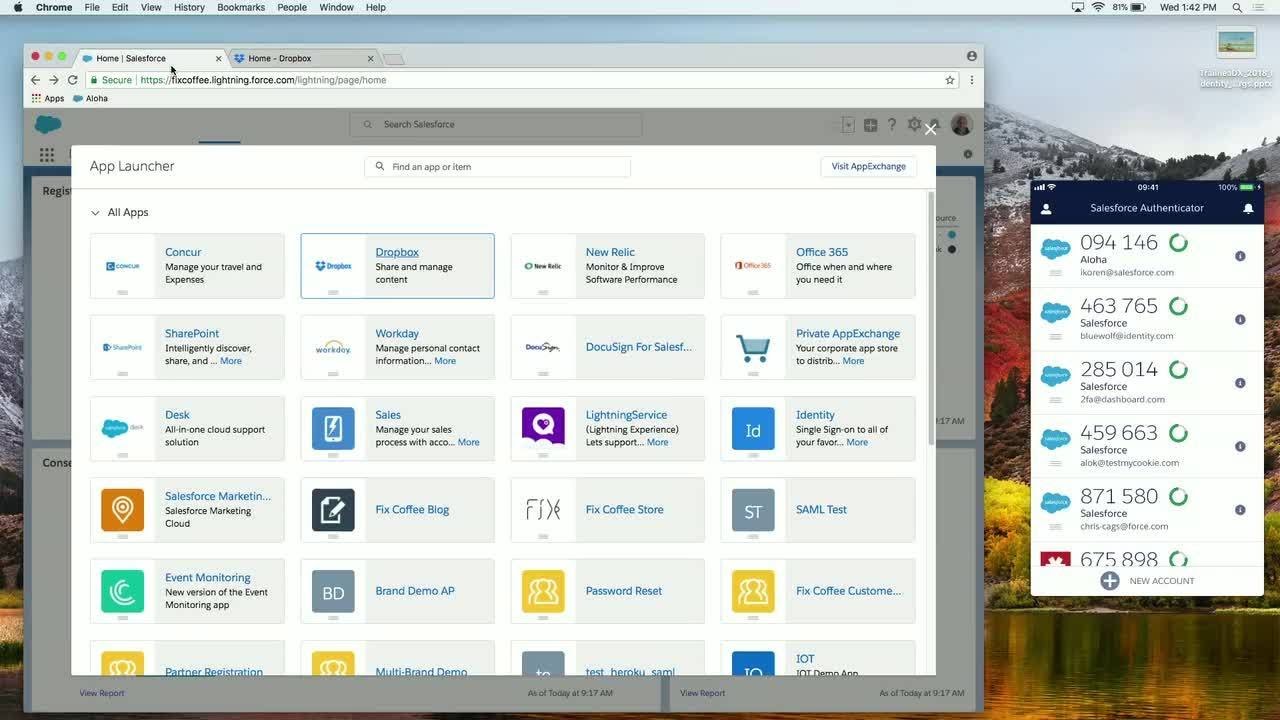Open the Concur app tile icon

122,266
